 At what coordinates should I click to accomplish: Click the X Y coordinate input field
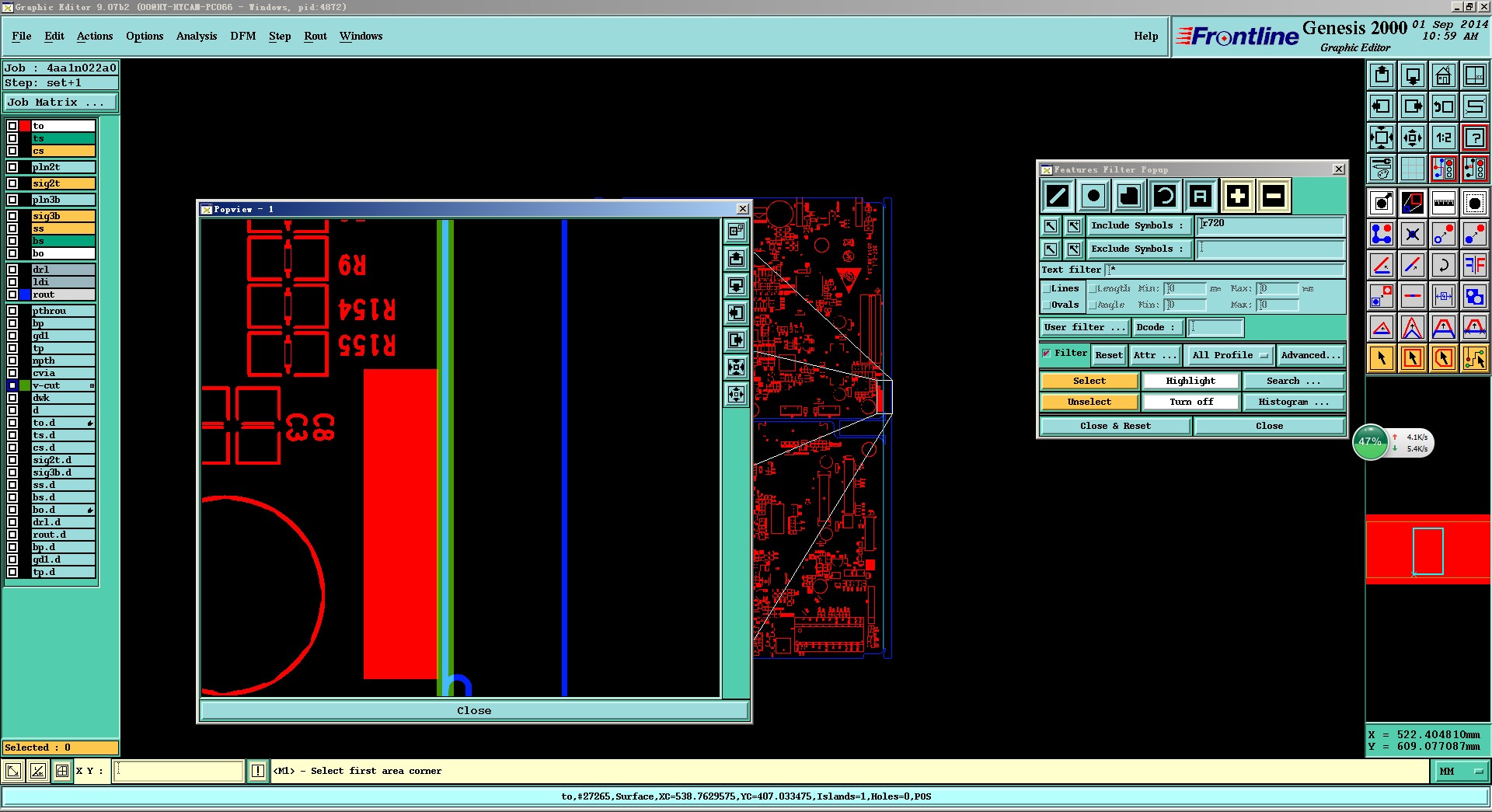[x=179, y=771]
